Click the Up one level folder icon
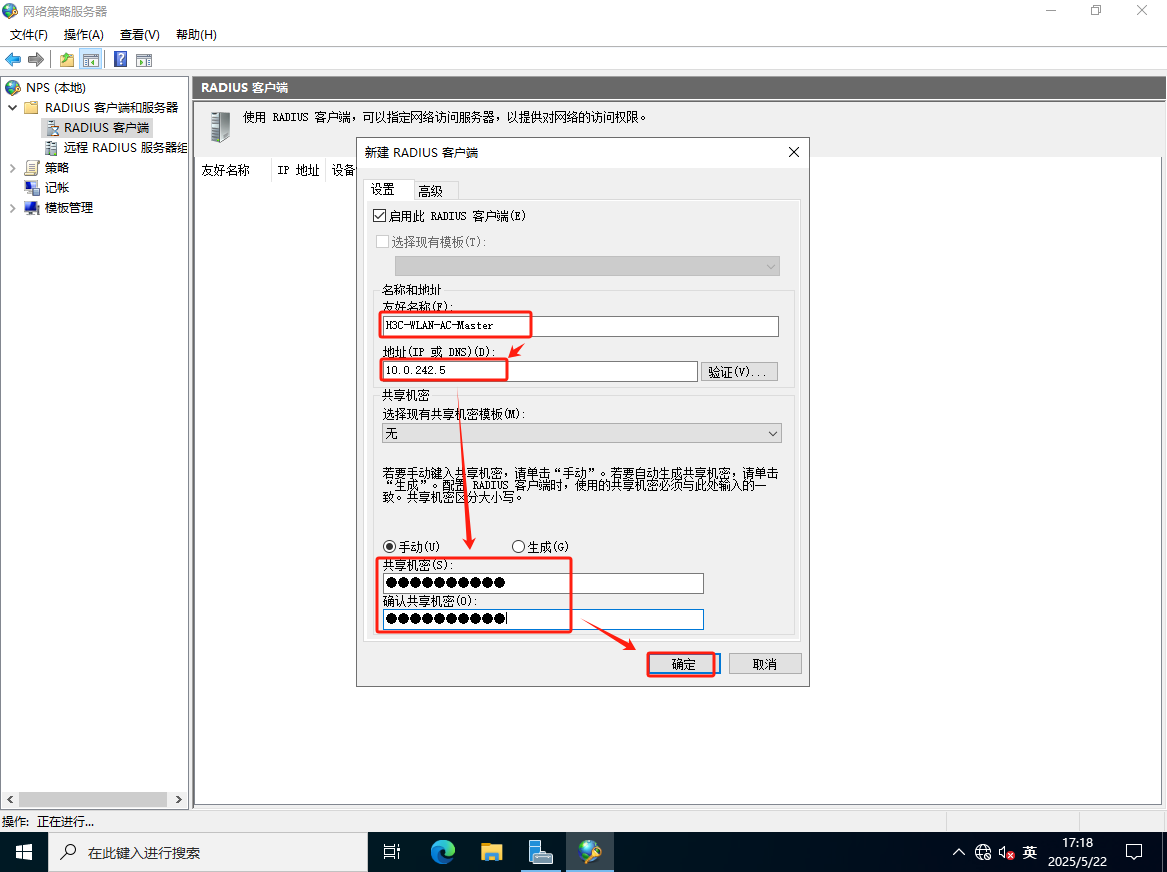The image size is (1167, 872). [x=67, y=60]
